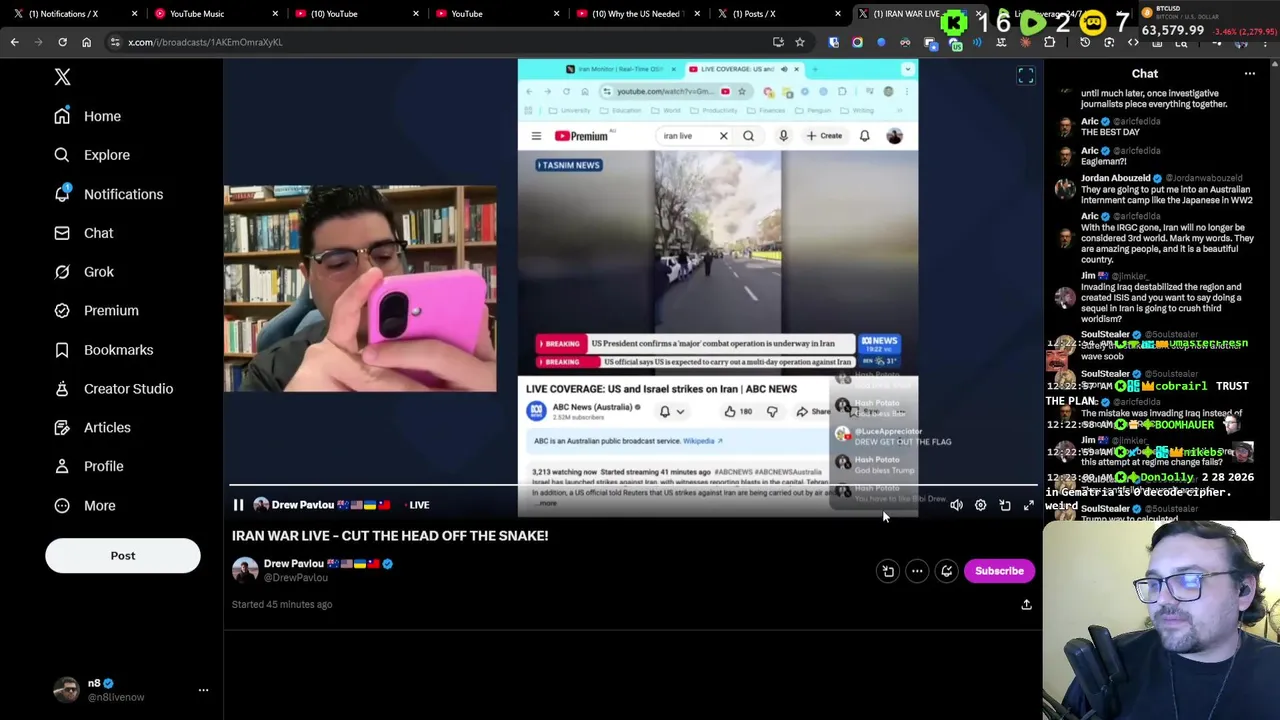The height and width of the screenshot is (720, 1280).
Task: Click the Profile icon in the sidebar
Action: [62, 466]
